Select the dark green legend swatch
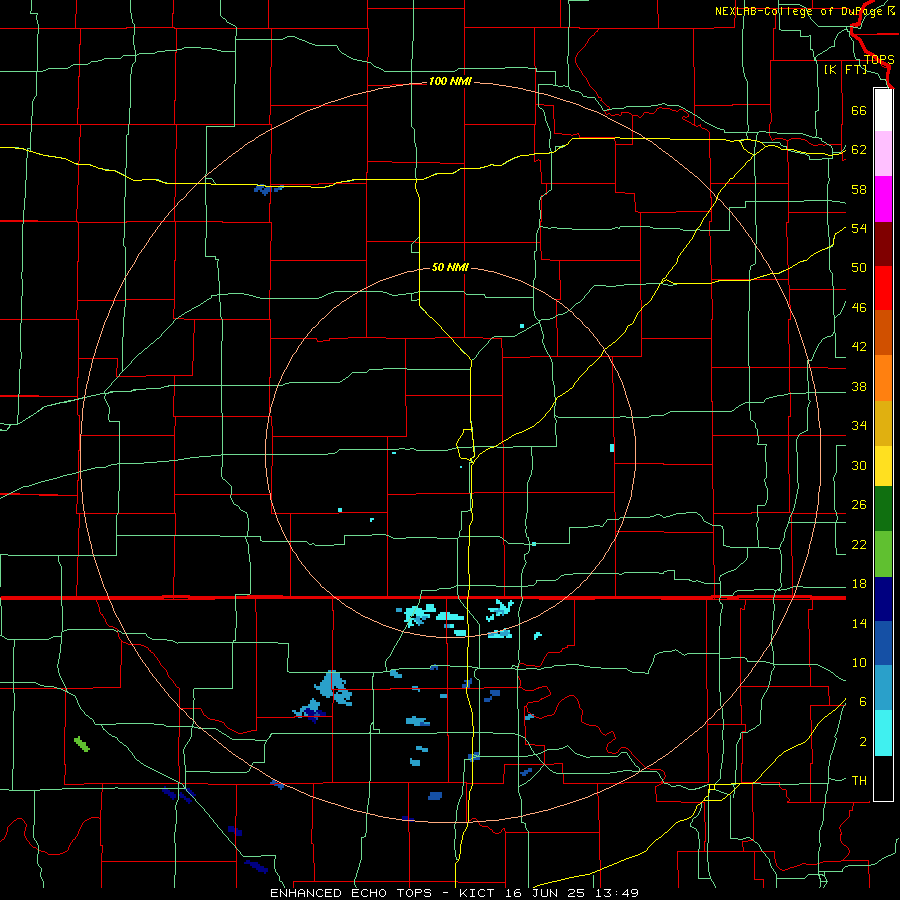The width and height of the screenshot is (900, 900). (883, 509)
